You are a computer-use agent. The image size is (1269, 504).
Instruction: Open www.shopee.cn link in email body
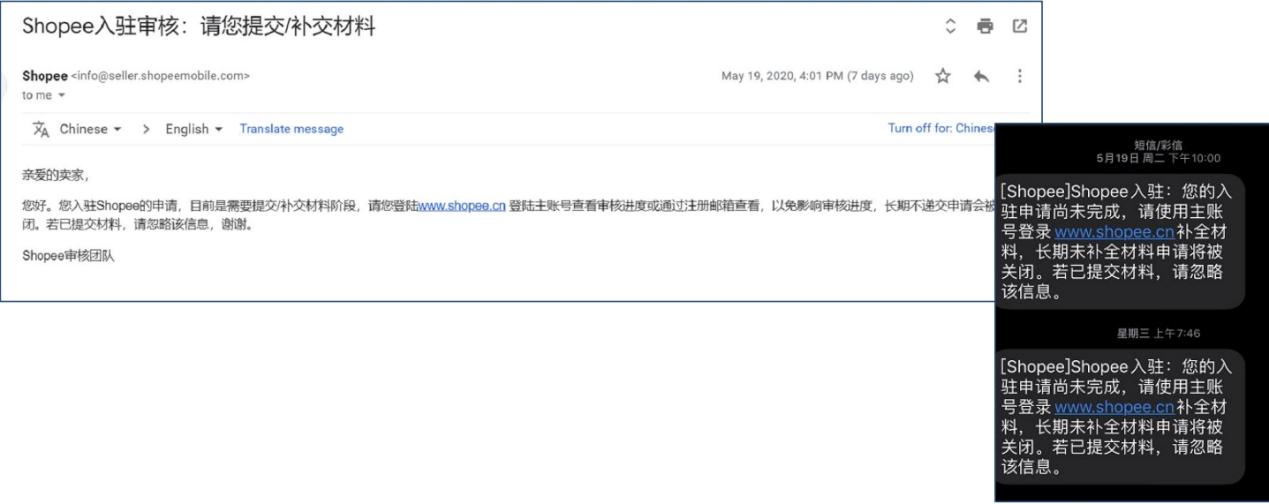pos(462,206)
